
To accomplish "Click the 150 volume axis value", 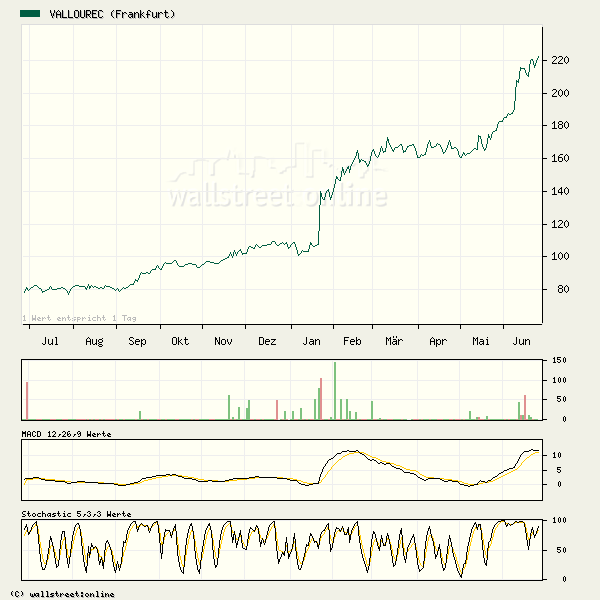I will tap(559, 360).
